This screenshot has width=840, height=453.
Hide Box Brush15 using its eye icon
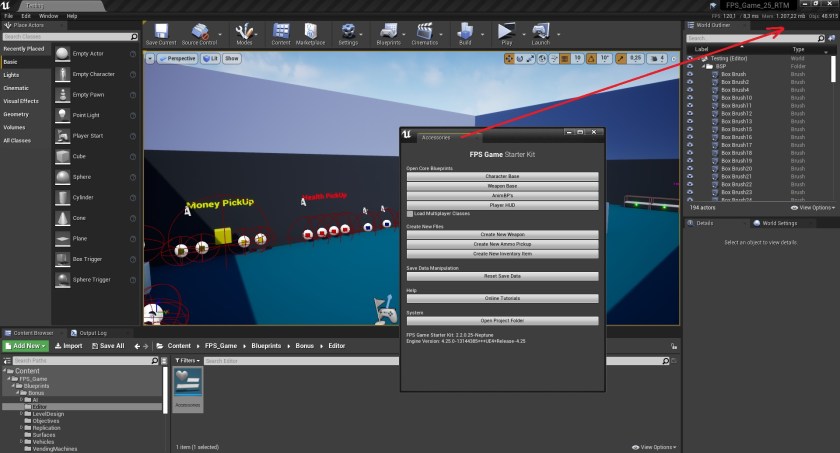click(689, 129)
